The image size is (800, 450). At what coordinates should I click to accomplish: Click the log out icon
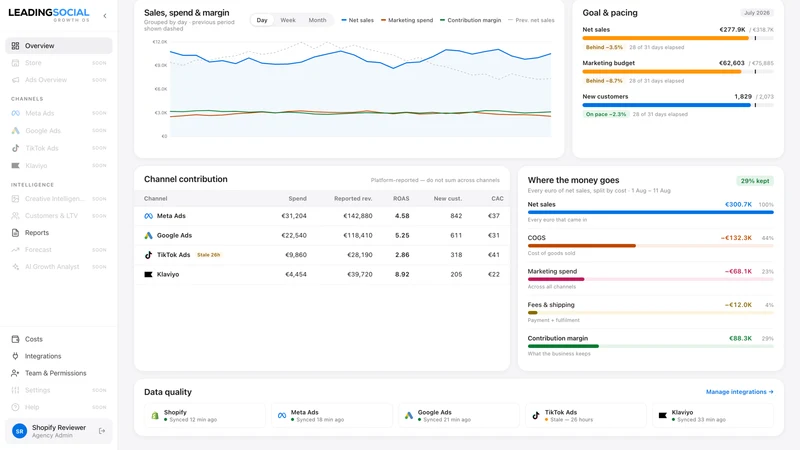point(102,431)
